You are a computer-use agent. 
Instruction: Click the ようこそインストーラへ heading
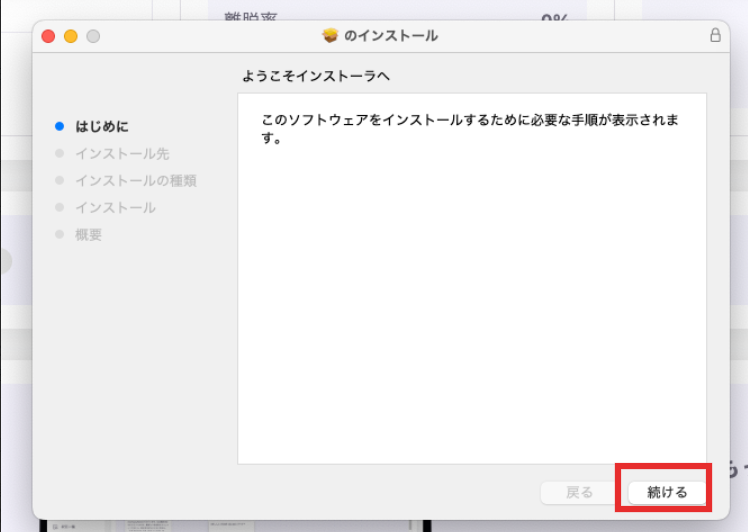[315, 76]
